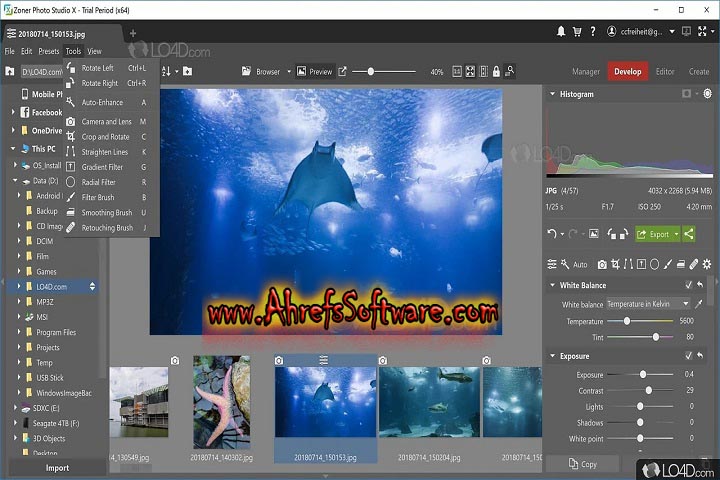
Task: Open the Export dropdown arrow
Action: point(676,234)
